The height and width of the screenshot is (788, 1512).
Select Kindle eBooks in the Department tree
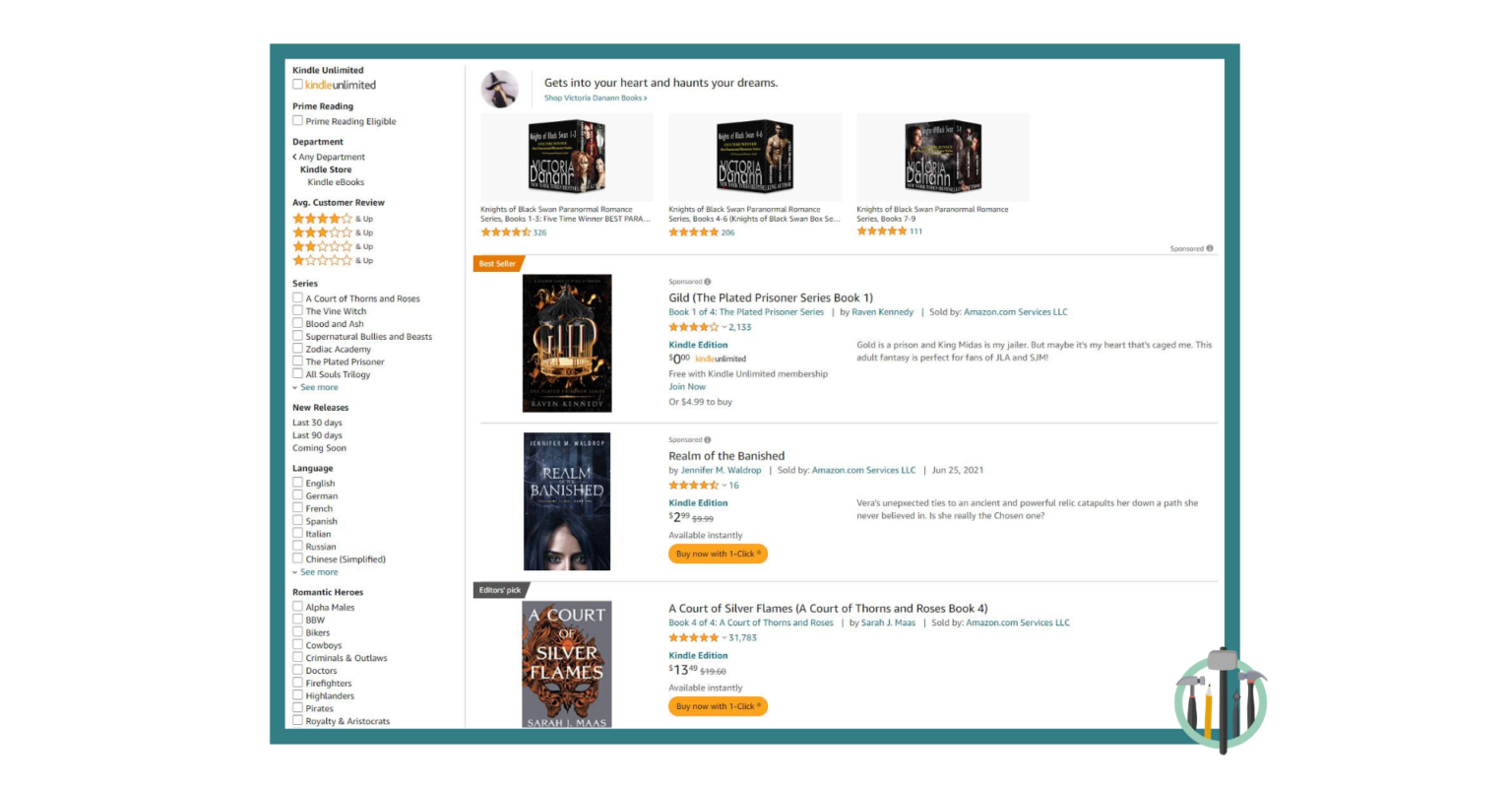(335, 181)
